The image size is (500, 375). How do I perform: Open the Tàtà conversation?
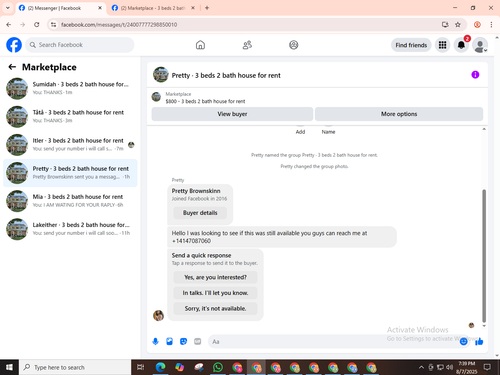coord(70,116)
